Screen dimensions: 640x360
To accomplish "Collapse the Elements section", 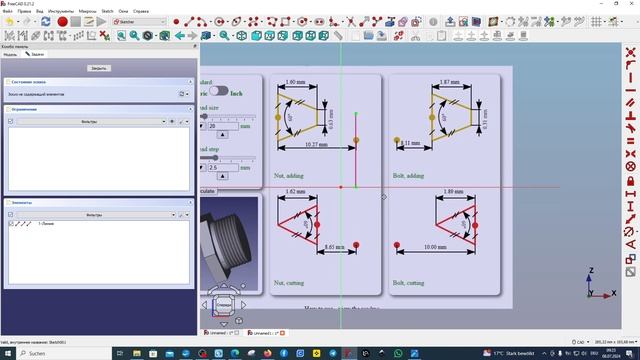I will 190,202.
